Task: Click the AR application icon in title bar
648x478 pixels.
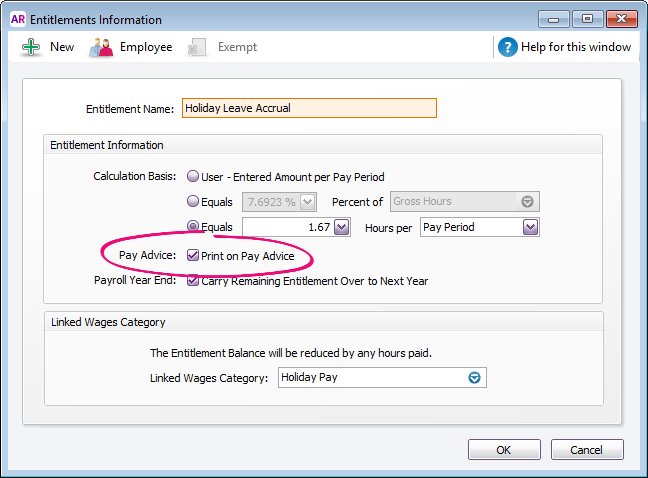Action: pyautogui.click(x=17, y=19)
